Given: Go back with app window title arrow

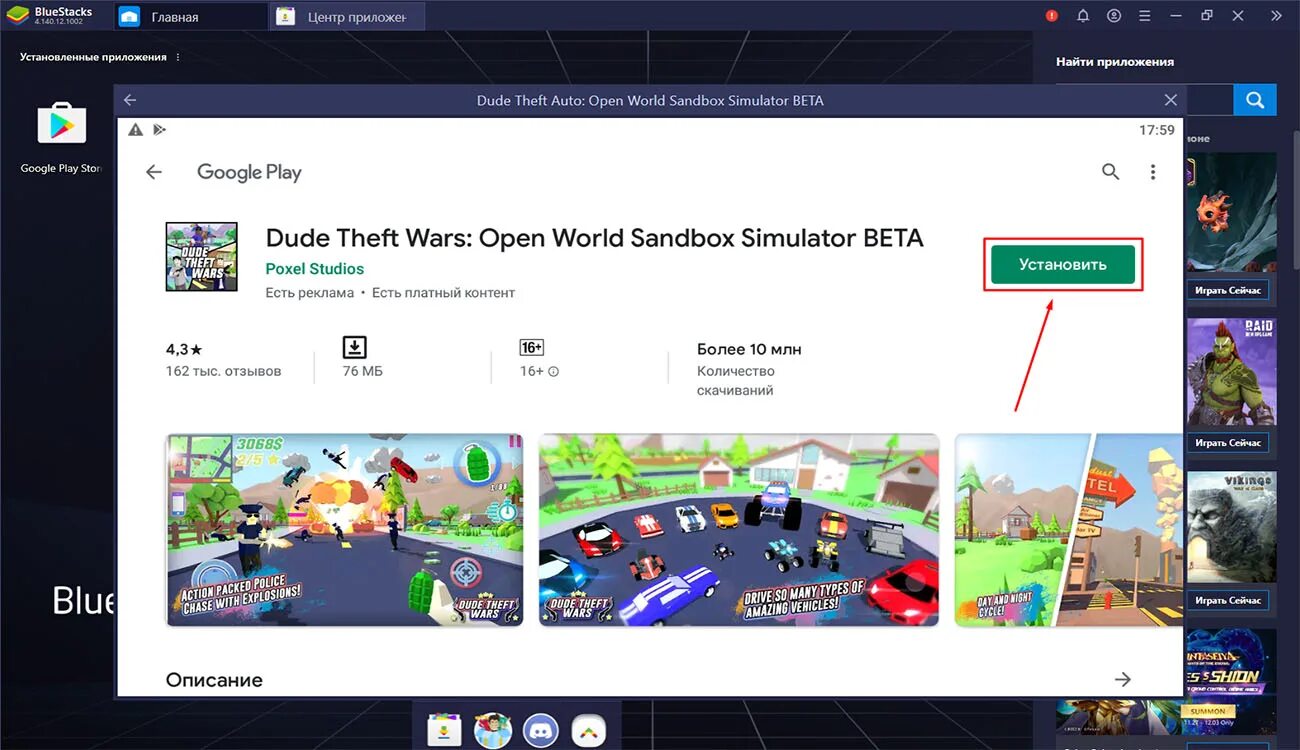Looking at the screenshot, I should 130,100.
